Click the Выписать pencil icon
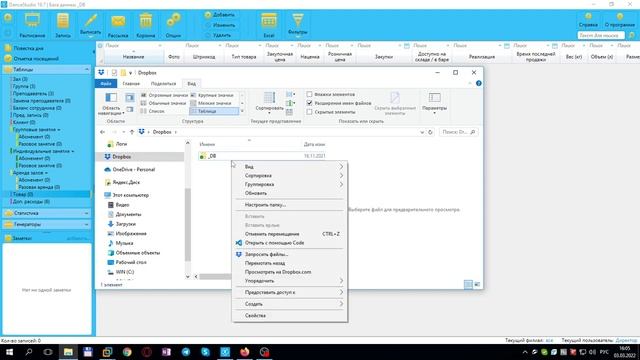 91,24
